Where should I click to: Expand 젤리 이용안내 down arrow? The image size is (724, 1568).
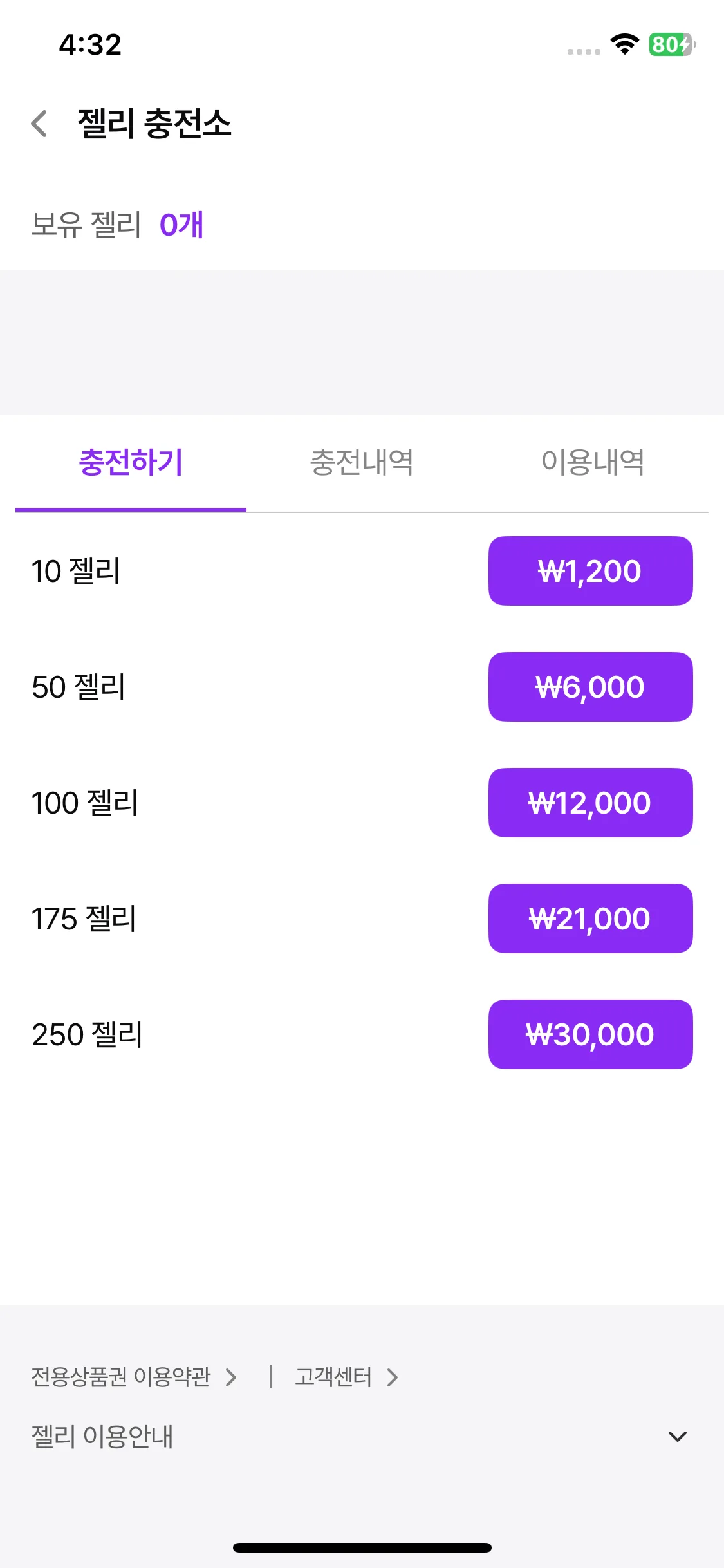coord(678,1437)
